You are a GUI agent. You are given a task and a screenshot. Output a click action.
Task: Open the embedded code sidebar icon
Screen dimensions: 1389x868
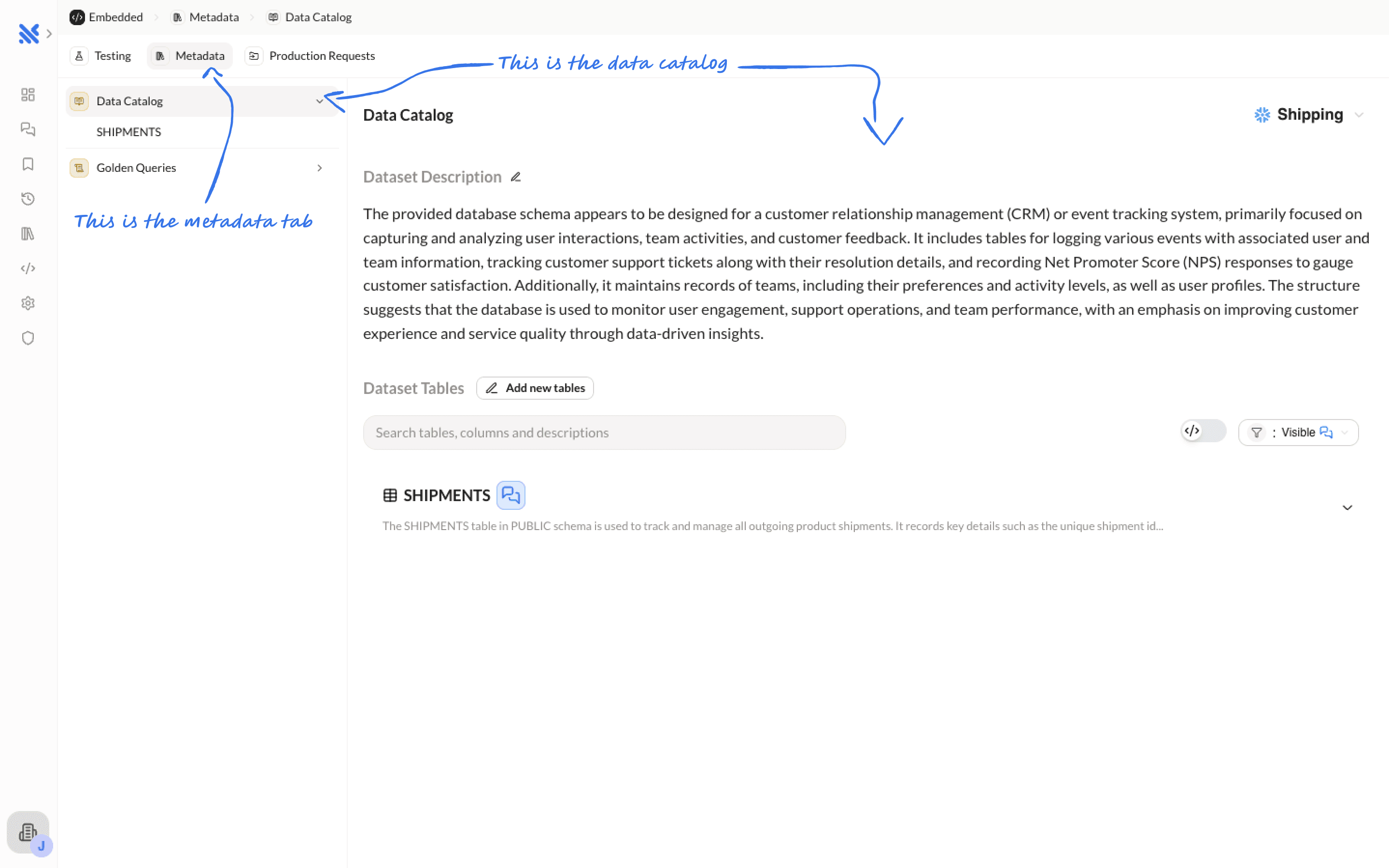point(28,268)
